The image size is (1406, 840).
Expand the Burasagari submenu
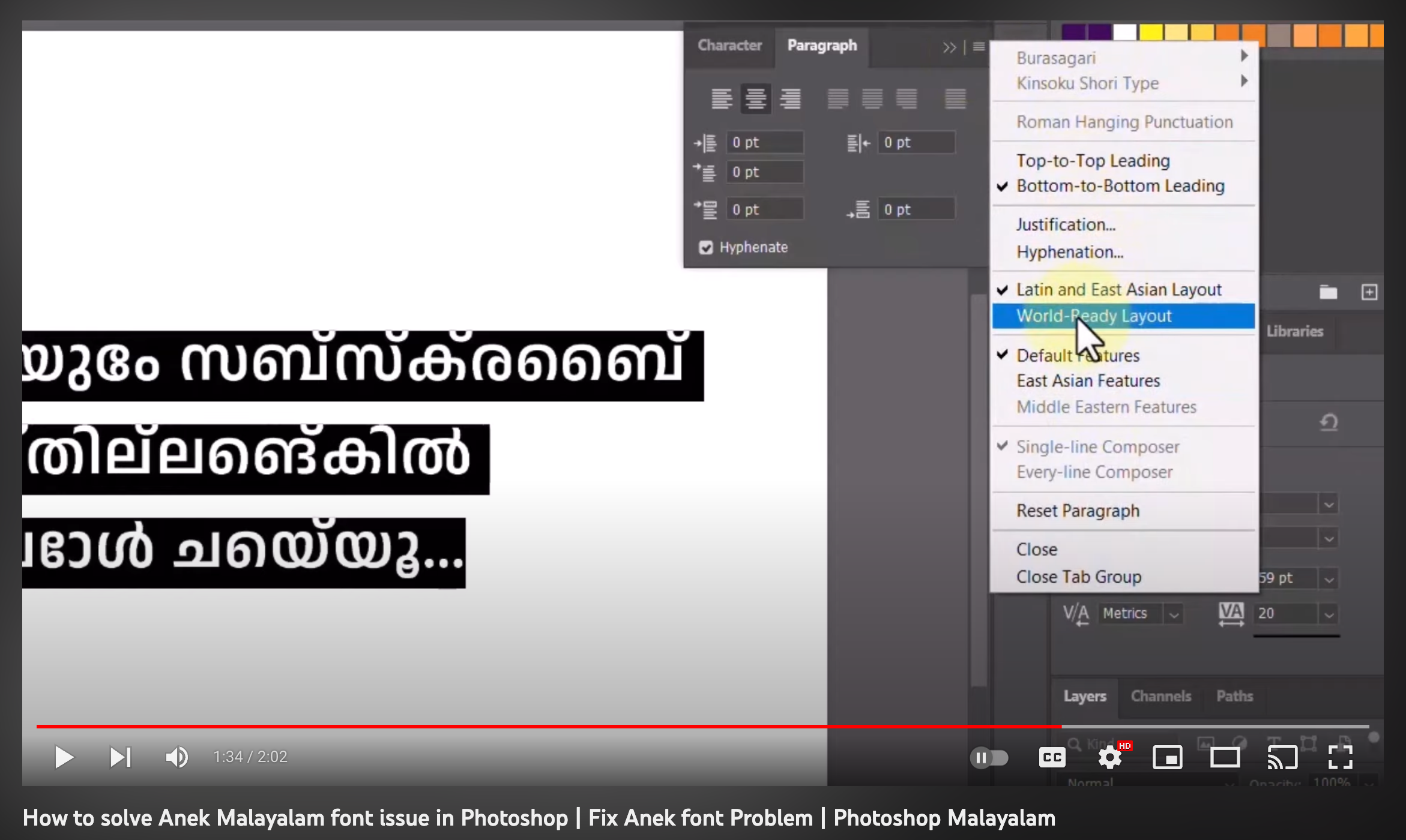tap(1123, 58)
